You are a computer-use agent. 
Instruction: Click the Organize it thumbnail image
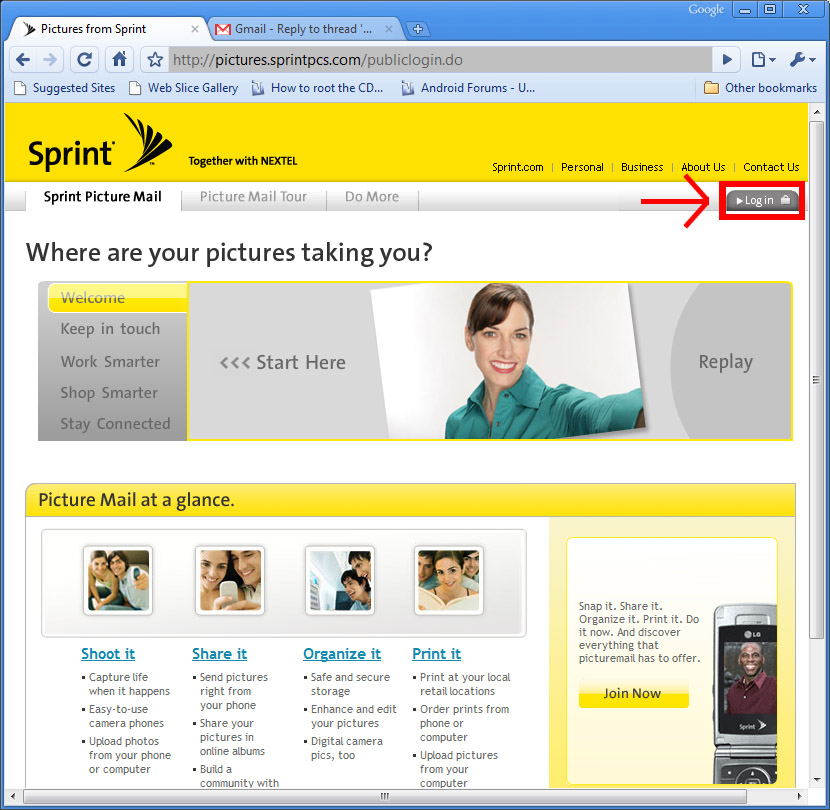click(x=340, y=581)
